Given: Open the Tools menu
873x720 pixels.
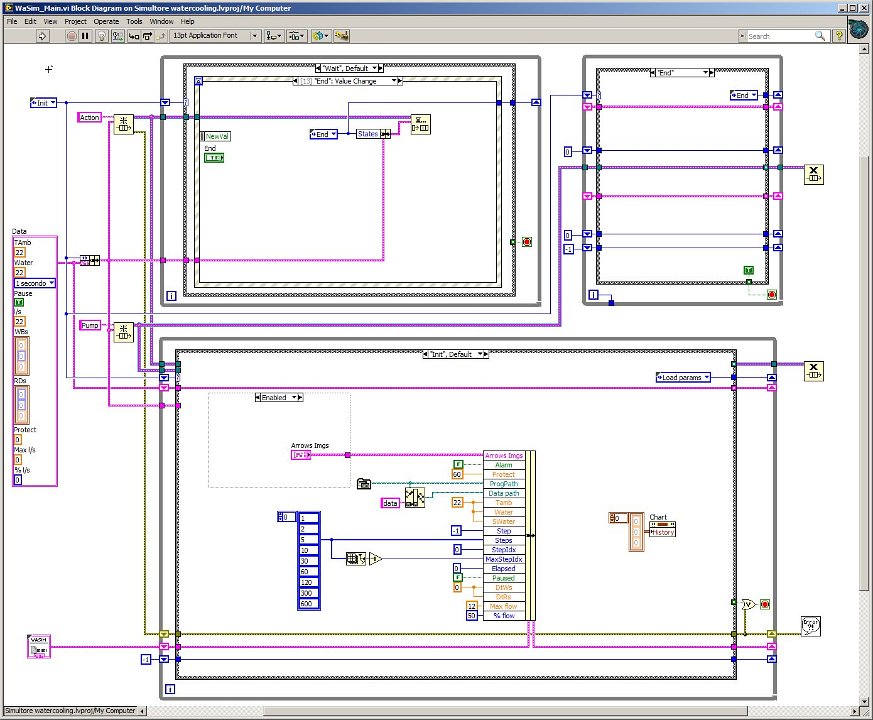Looking at the screenshot, I should click(134, 21).
